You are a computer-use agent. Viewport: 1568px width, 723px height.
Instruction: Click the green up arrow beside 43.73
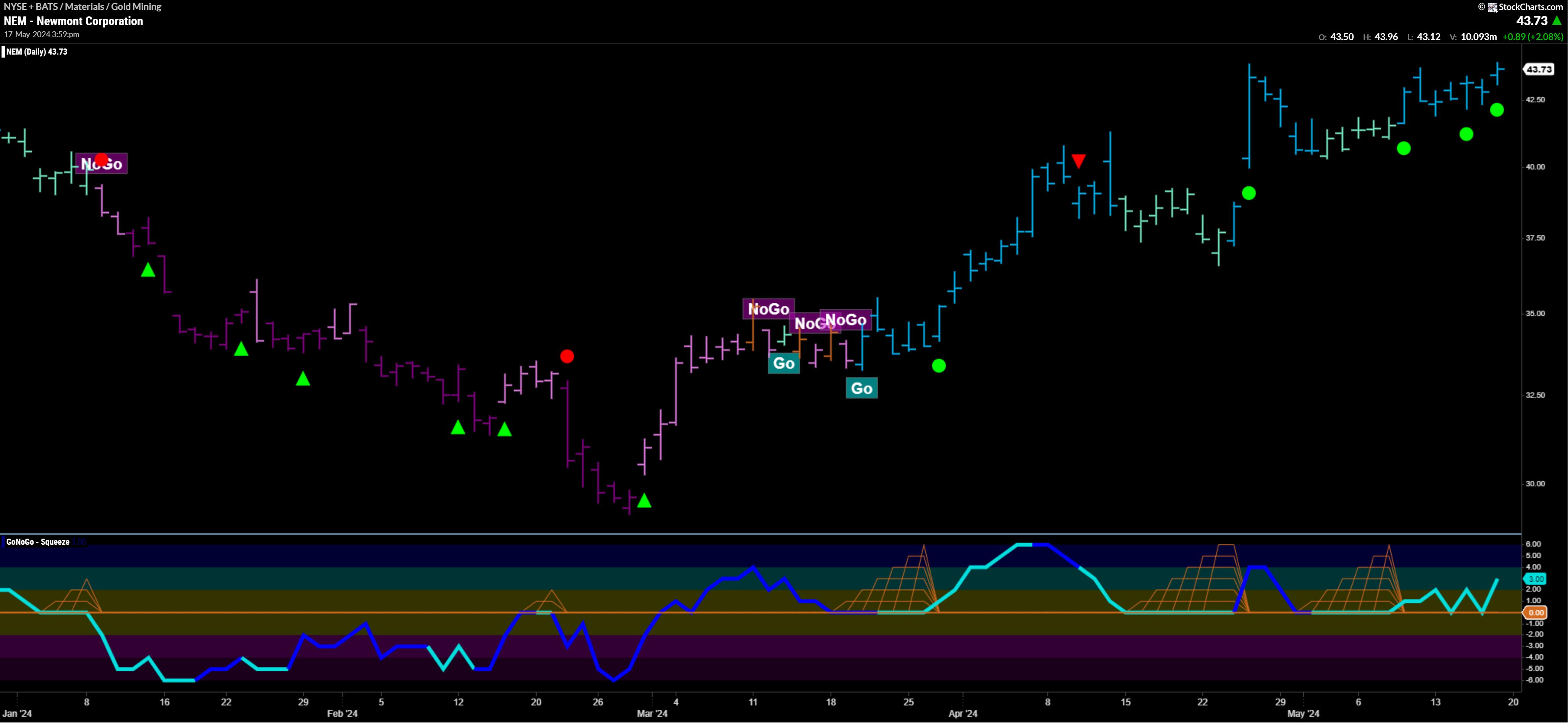coord(1557,21)
